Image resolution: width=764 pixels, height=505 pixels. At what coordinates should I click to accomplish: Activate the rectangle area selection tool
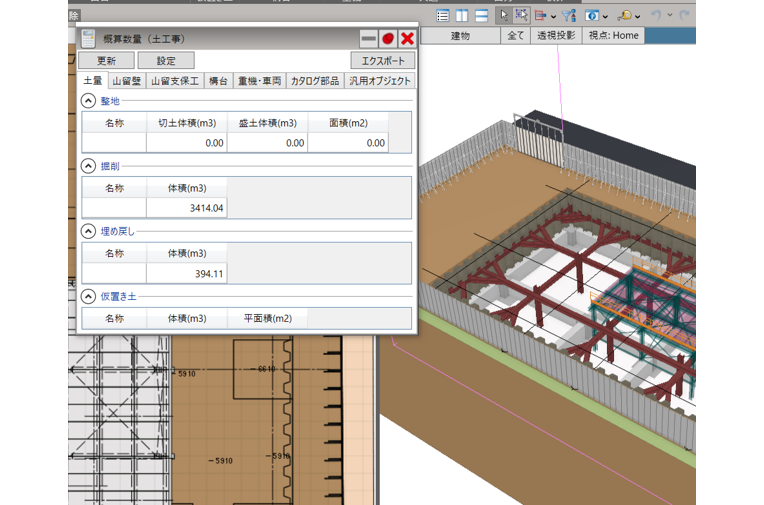(521, 15)
